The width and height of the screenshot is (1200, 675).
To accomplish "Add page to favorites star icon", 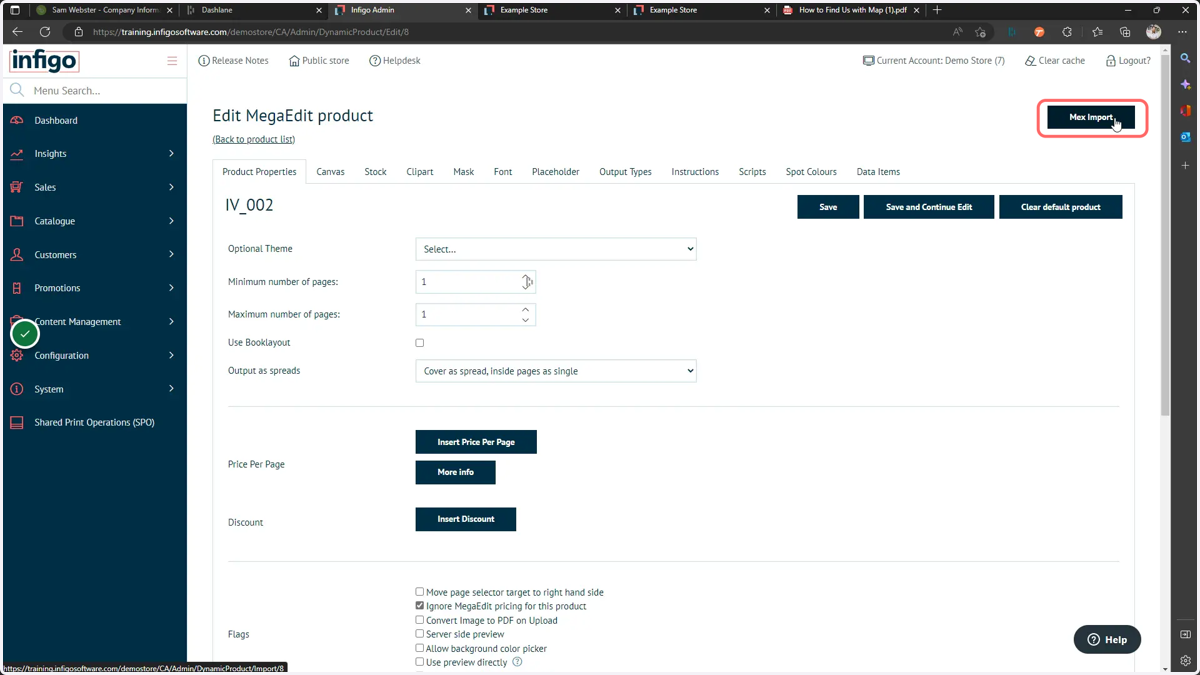I will pos(981,32).
